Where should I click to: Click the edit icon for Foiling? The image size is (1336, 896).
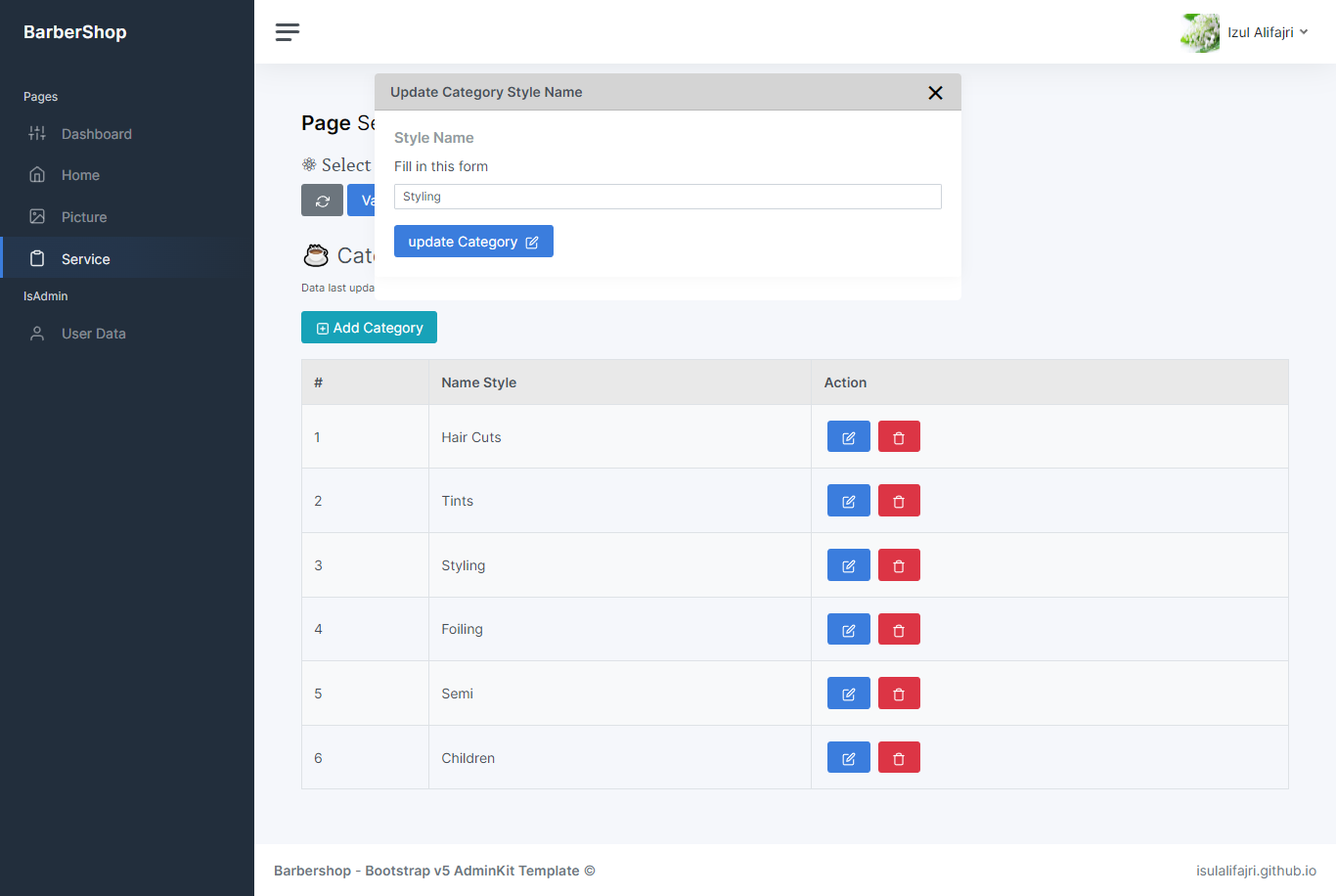848,630
